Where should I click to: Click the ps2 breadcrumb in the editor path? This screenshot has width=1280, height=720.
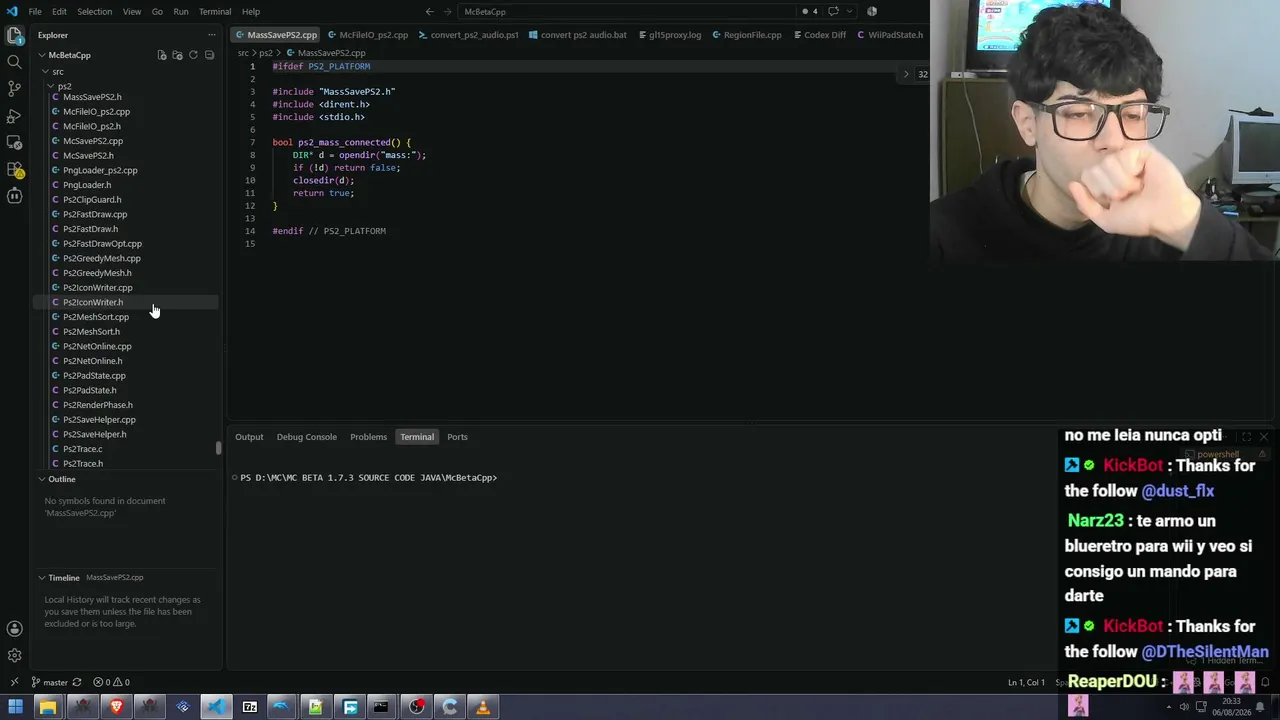point(266,53)
